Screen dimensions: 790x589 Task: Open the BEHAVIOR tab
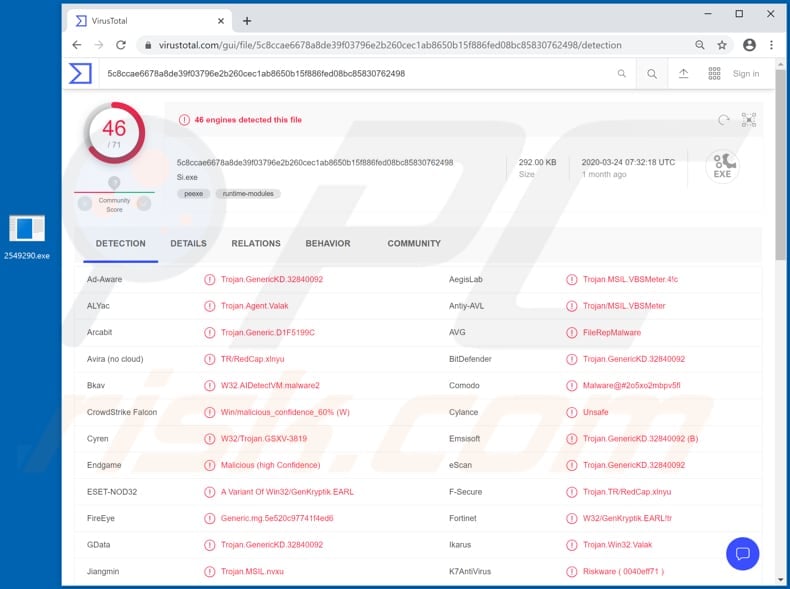328,243
